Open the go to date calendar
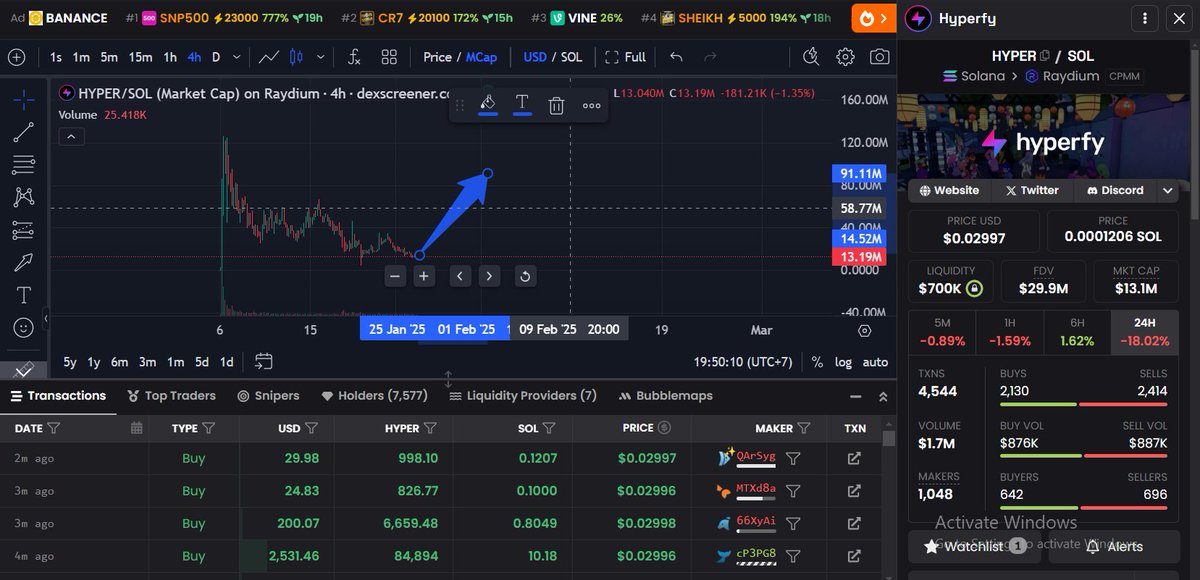Screen dimensions: 1200x580 264,361
